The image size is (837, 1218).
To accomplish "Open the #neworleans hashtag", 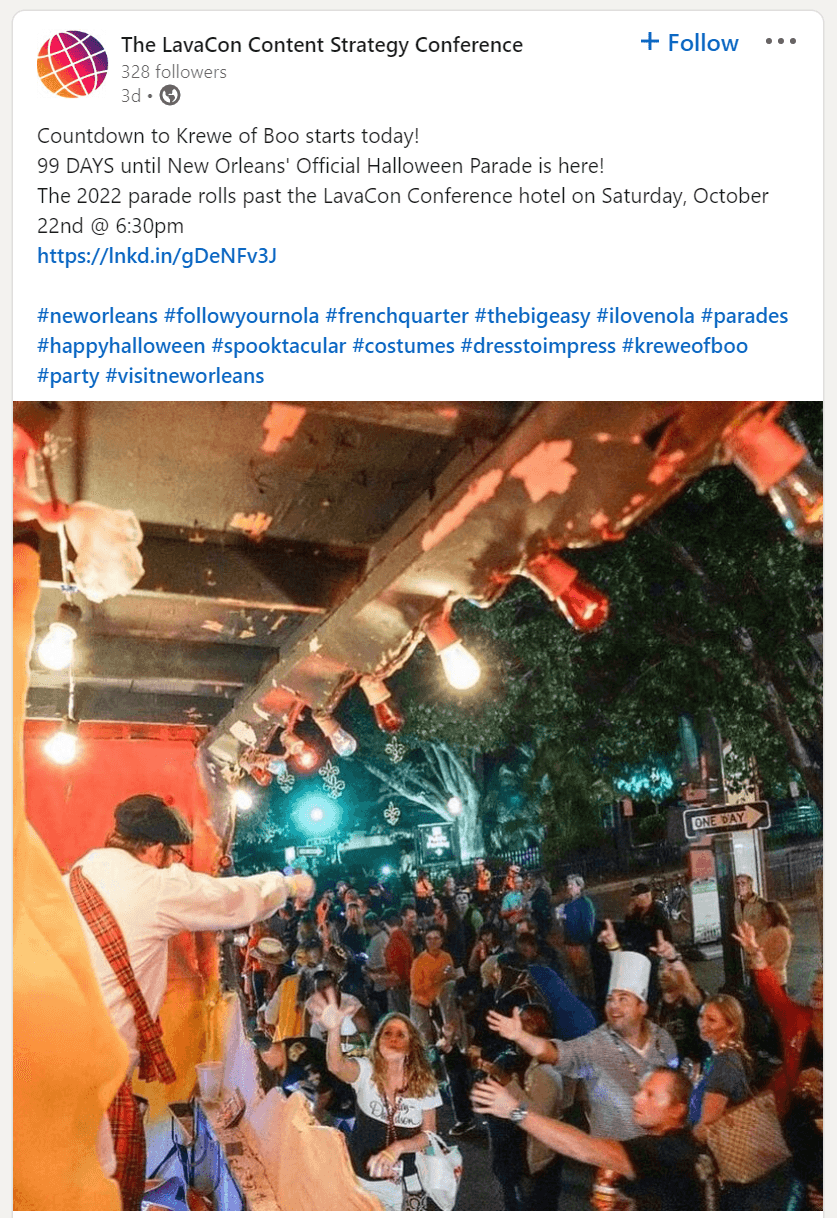I will pos(97,316).
